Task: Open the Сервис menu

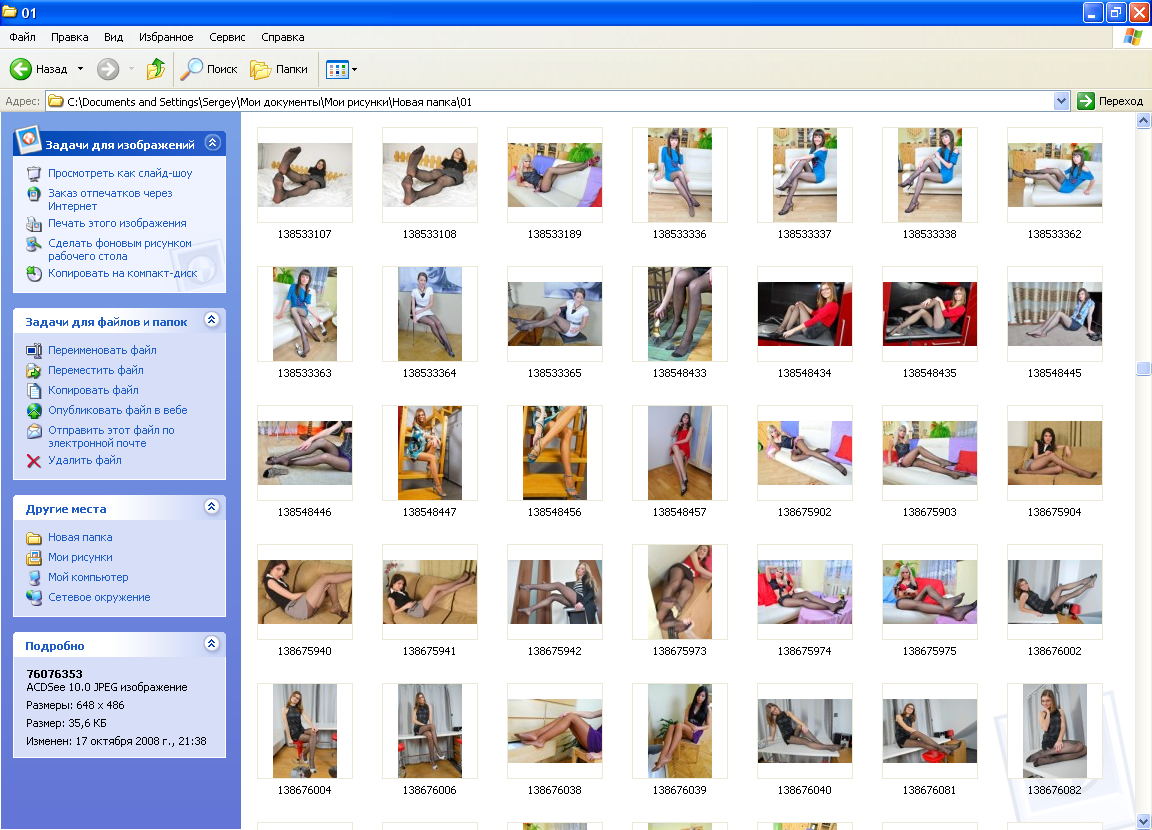Action: pyautogui.click(x=227, y=37)
